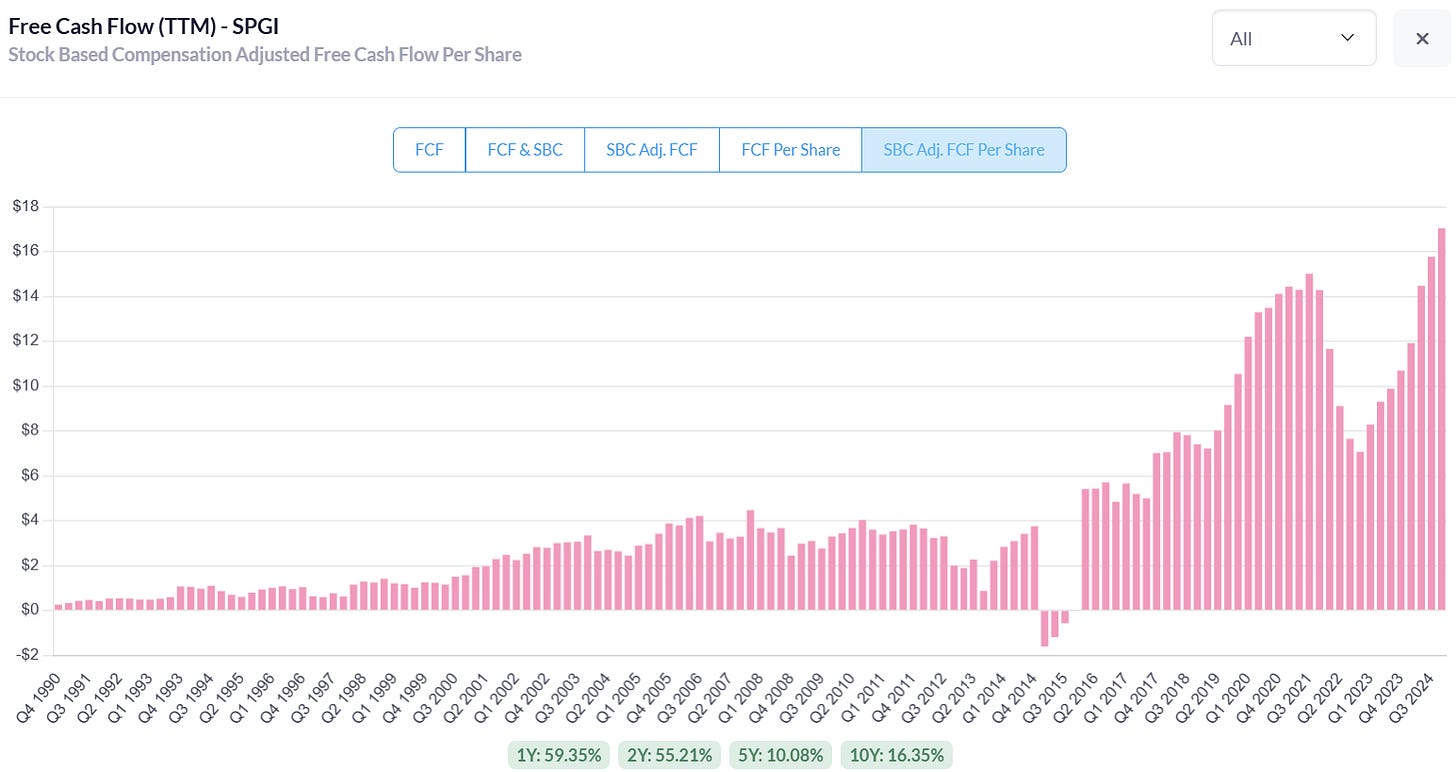
Task: Click the $12 y-axis label
Action: (x=24, y=341)
